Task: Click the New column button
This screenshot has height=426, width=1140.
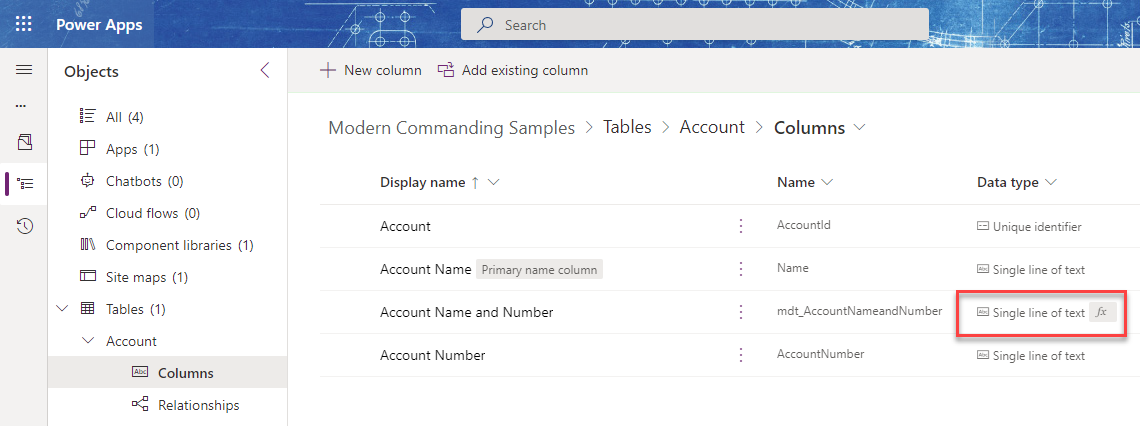Action: pyautogui.click(x=371, y=71)
